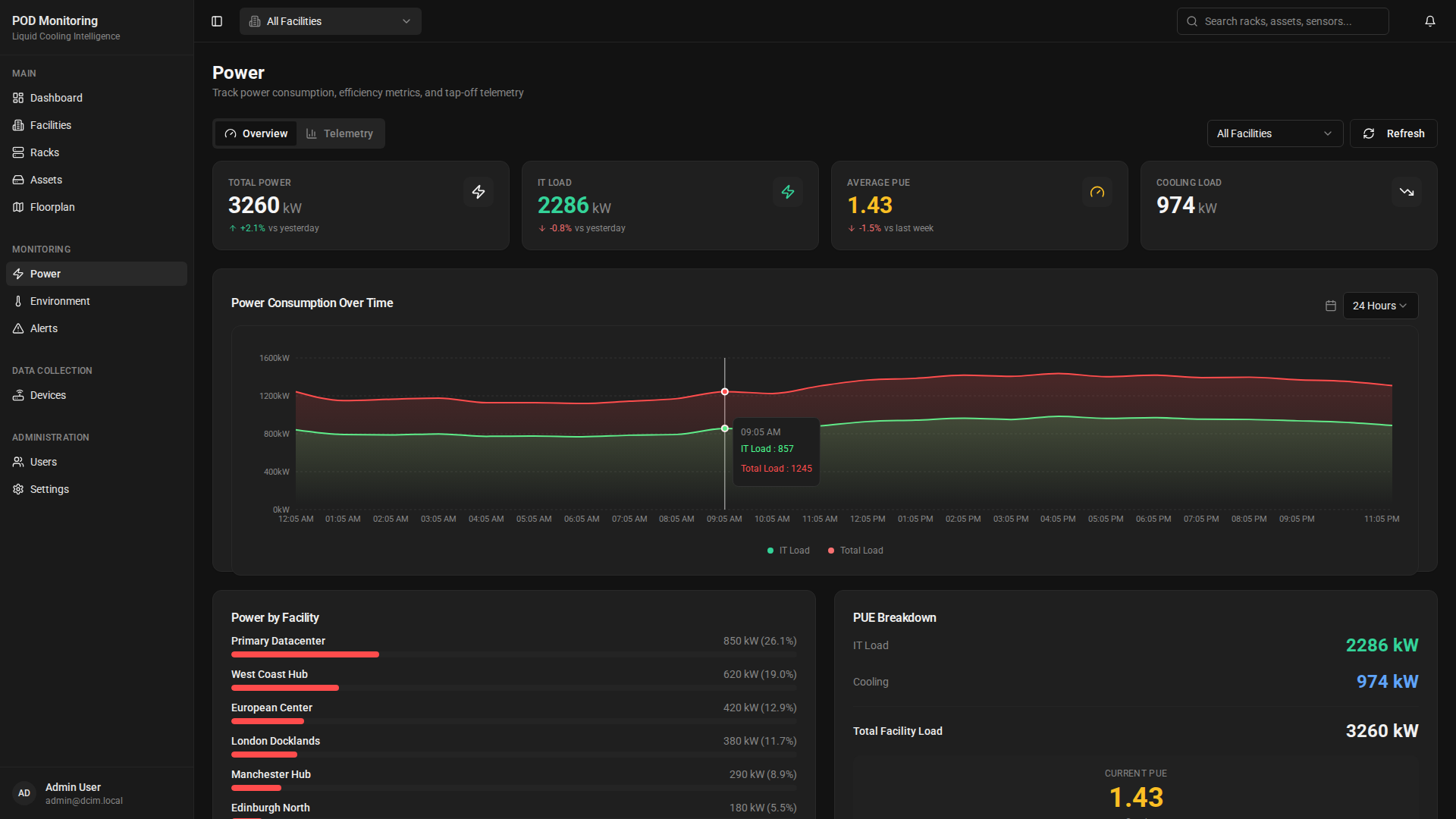Select the Environment monitoring icon
The width and height of the screenshot is (1456, 819).
pos(18,301)
